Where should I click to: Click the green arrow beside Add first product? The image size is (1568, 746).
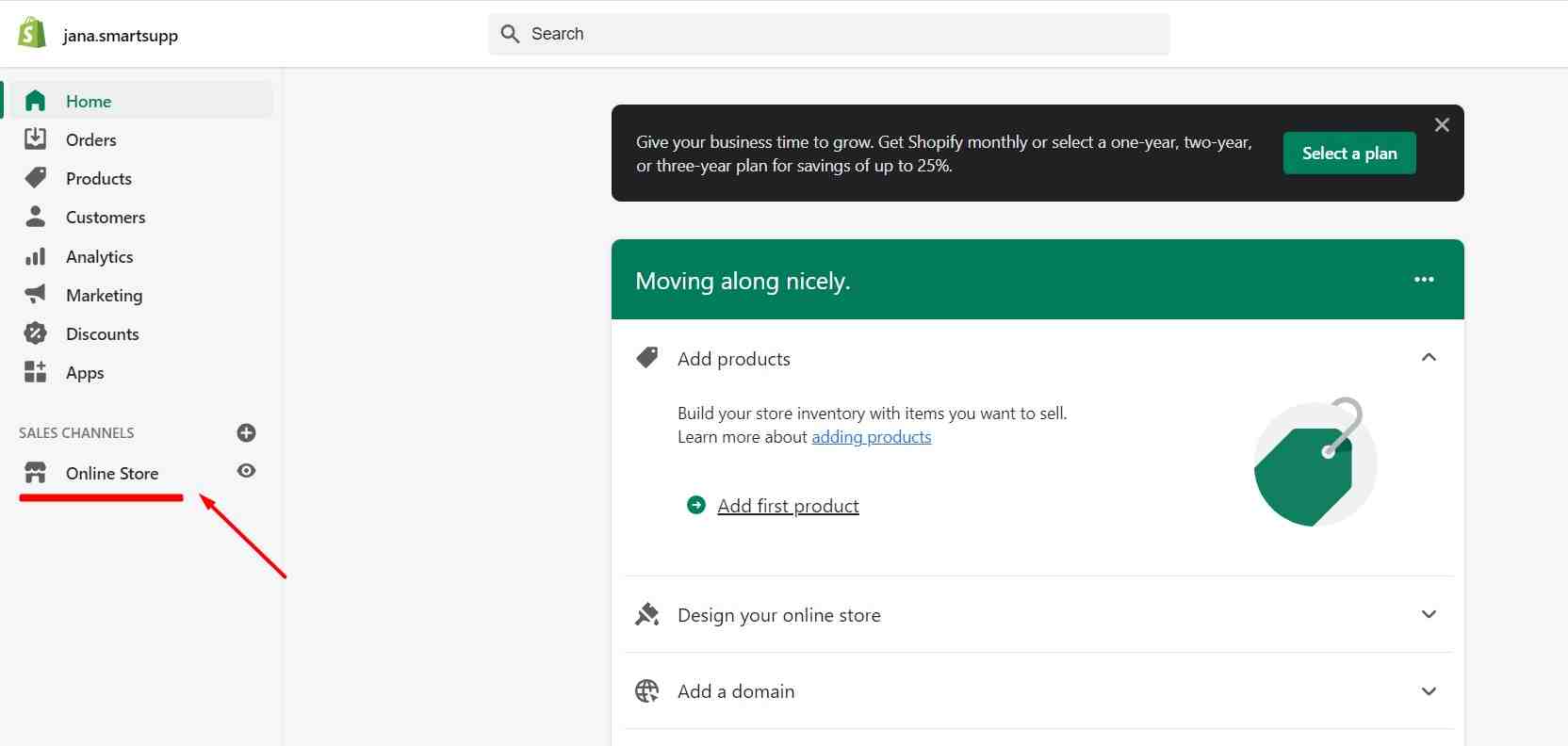[696, 505]
